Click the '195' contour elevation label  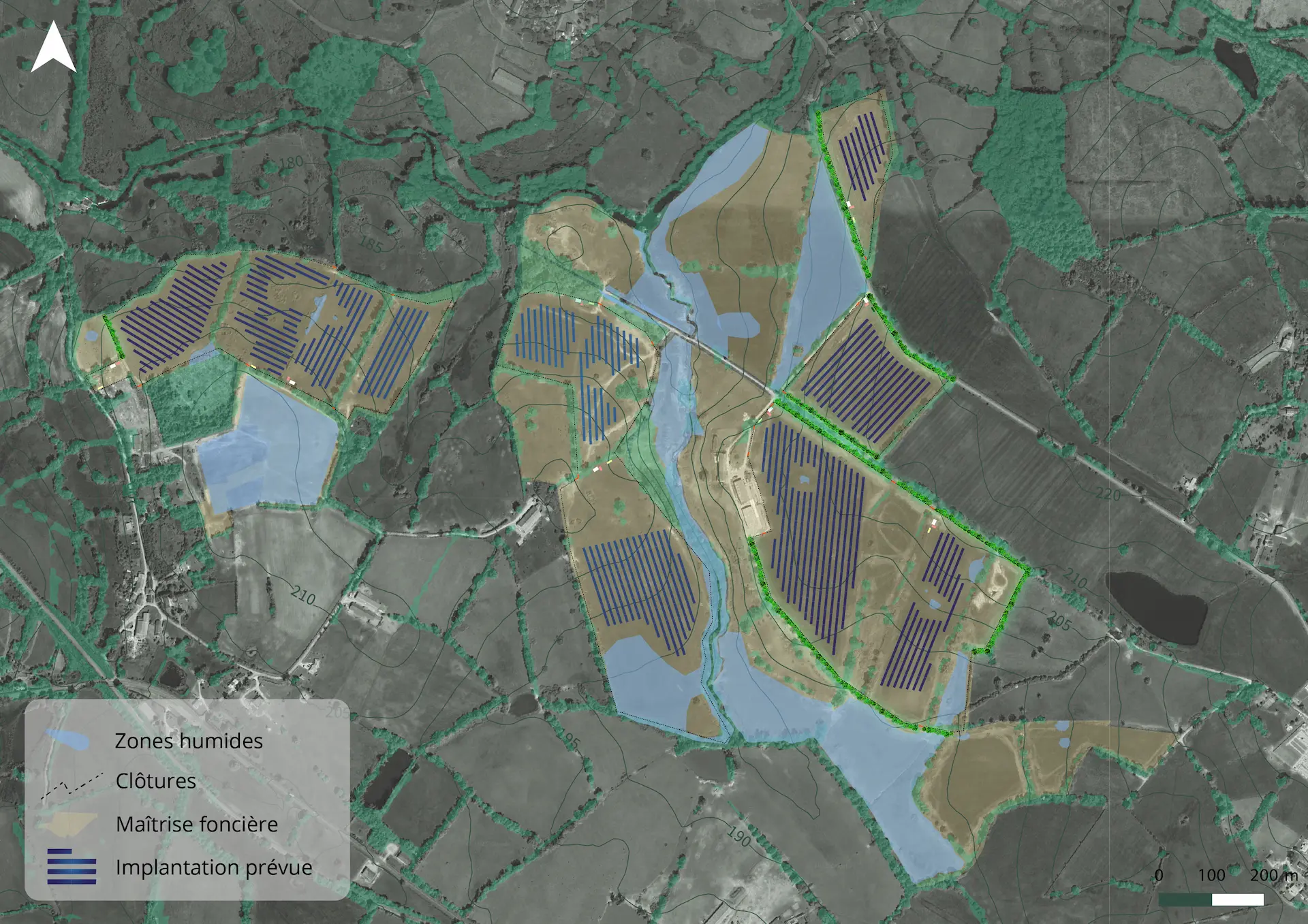point(569,739)
